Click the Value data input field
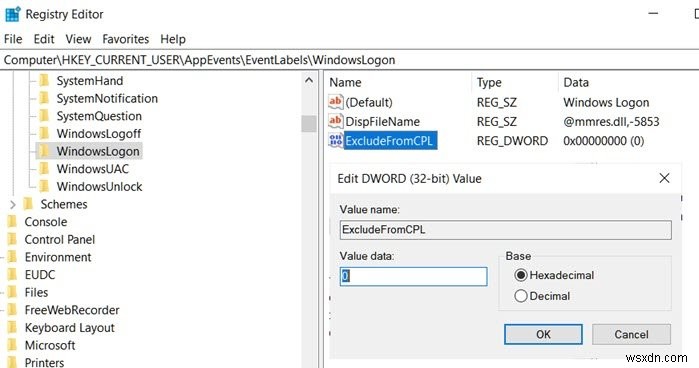This screenshot has height=368, width=699. click(x=413, y=277)
